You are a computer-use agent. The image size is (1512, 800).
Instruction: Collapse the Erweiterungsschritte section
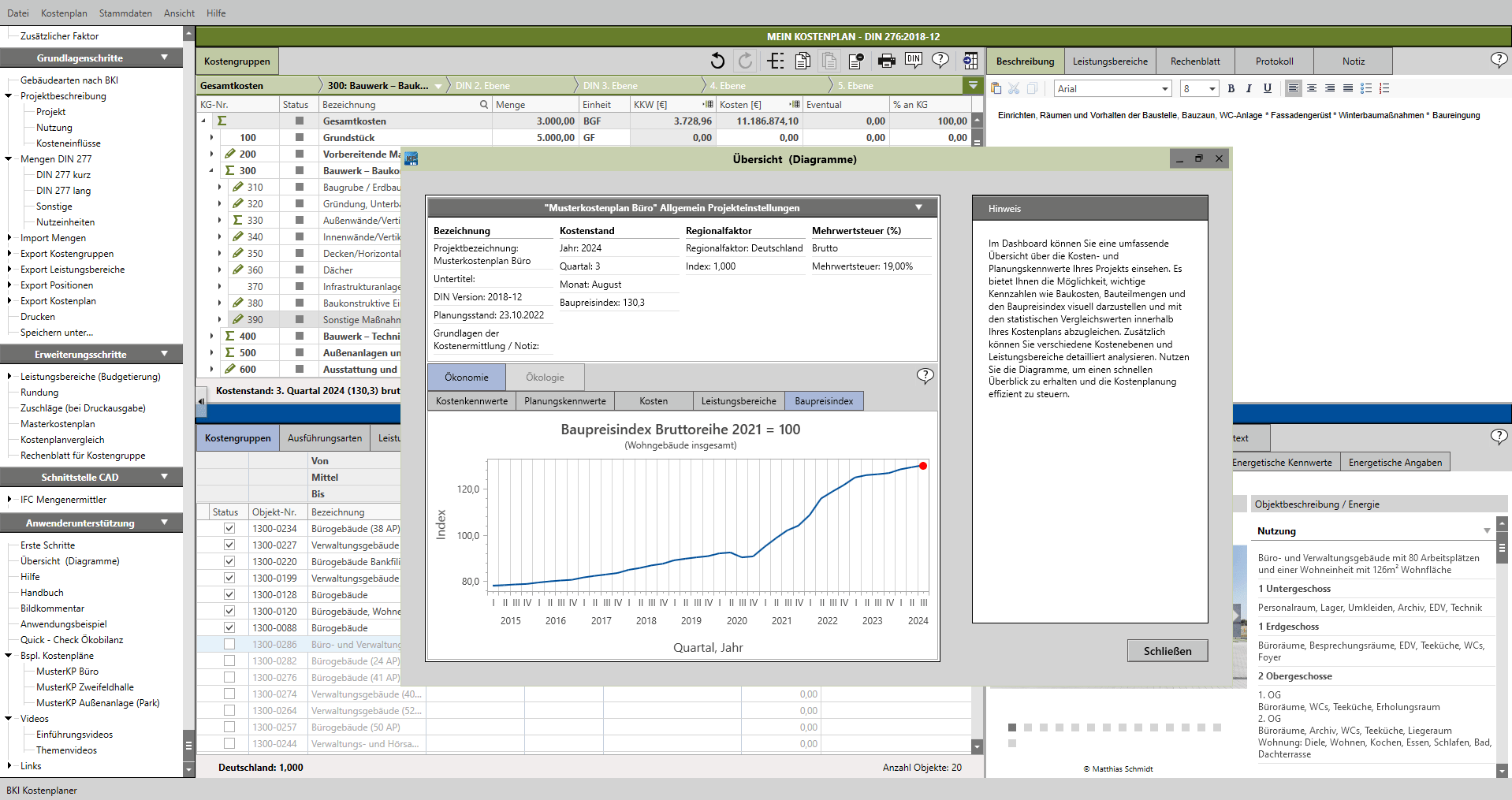point(165,354)
